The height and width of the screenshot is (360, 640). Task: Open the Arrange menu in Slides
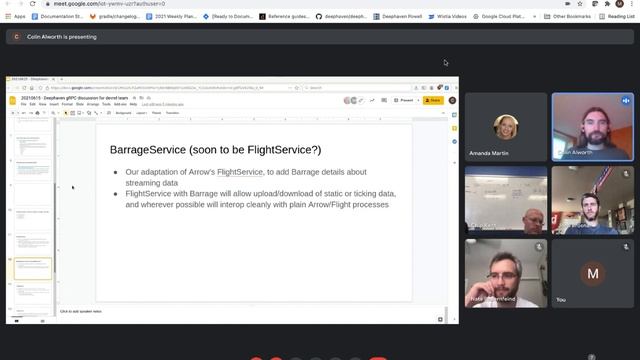93,104
